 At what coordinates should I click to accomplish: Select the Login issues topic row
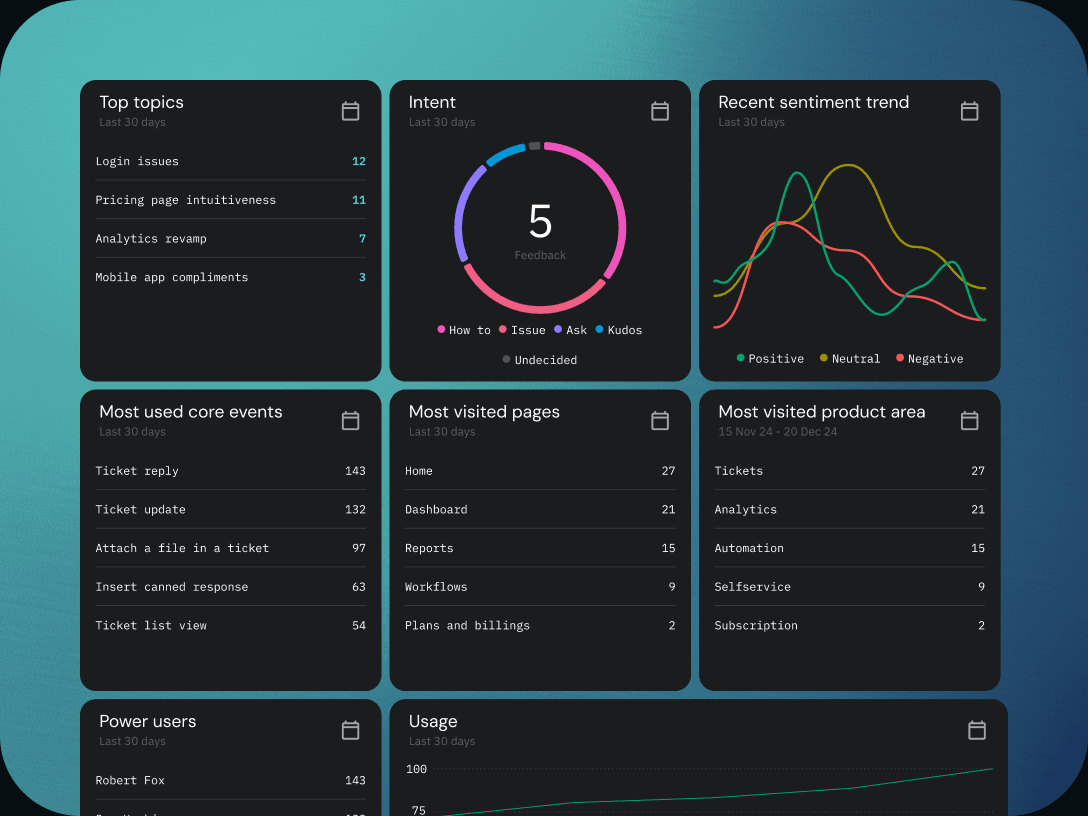(230, 161)
